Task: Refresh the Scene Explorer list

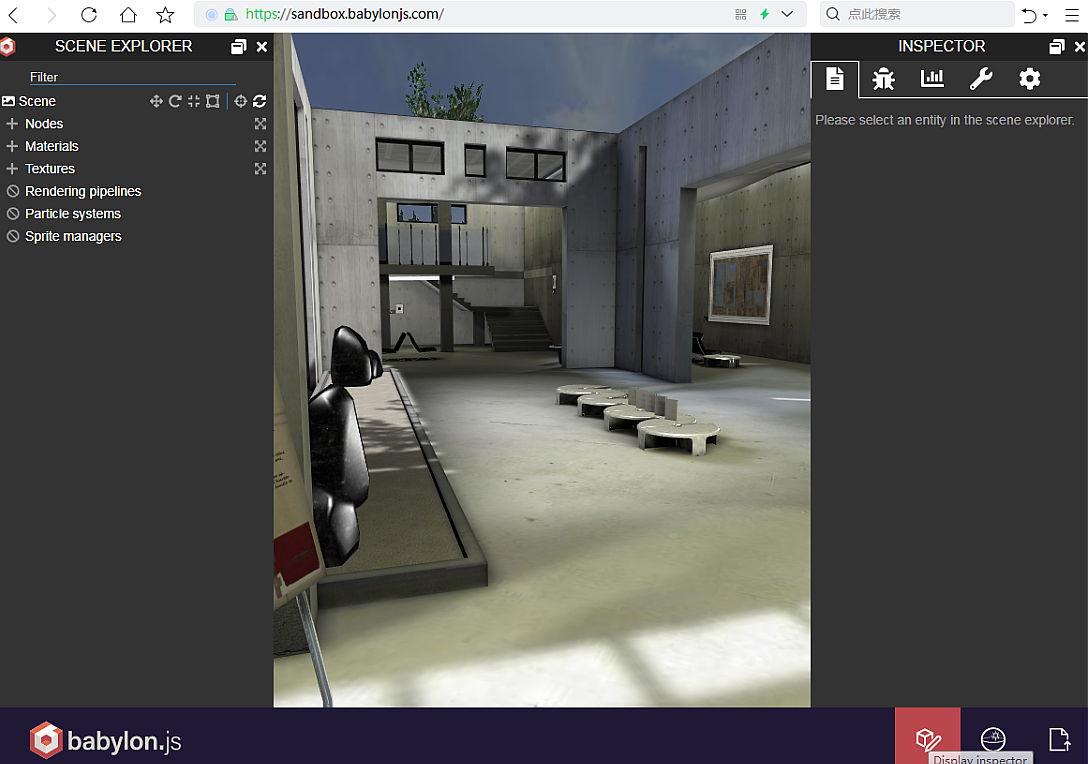Action: tap(259, 101)
